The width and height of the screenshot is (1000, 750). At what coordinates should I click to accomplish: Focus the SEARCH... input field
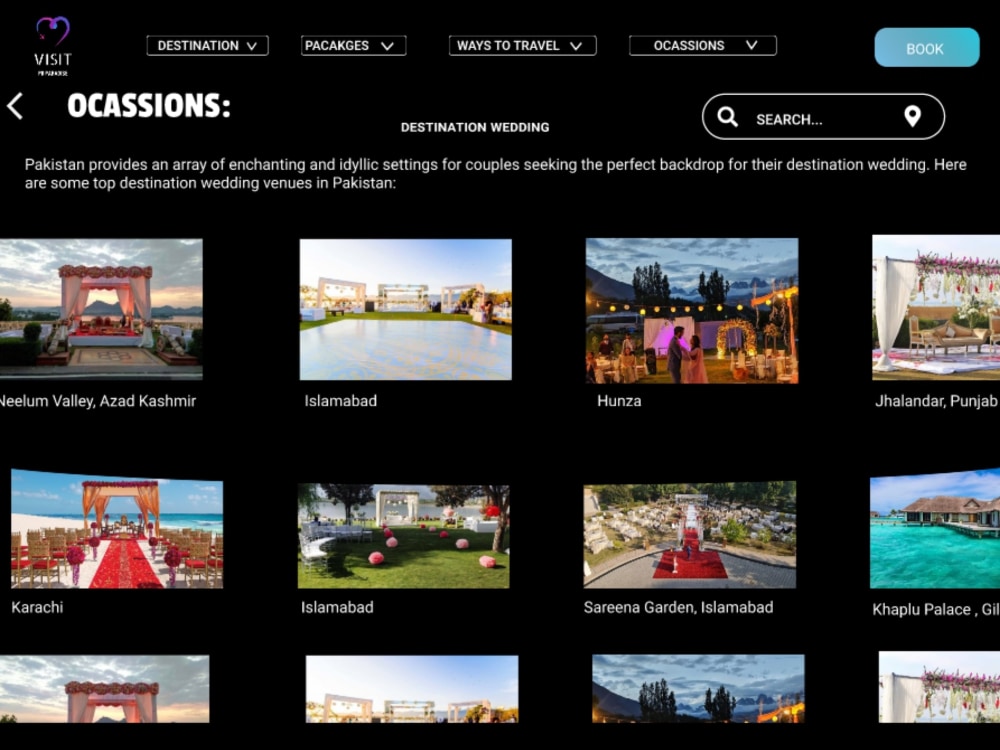[x=823, y=117]
